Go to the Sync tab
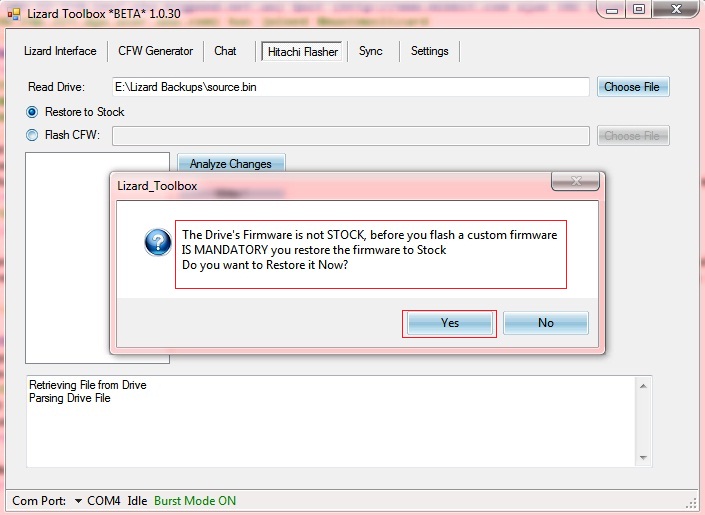The width and height of the screenshot is (705, 515). (x=370, y=51)
